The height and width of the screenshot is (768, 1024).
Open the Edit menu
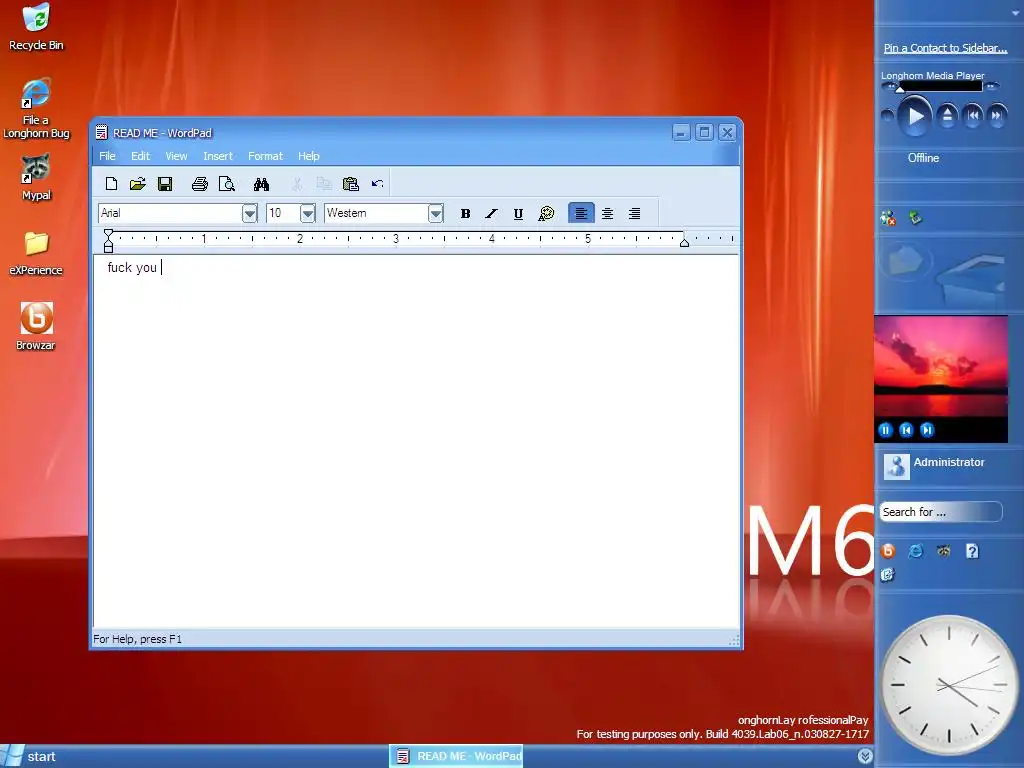pos(140,156)
